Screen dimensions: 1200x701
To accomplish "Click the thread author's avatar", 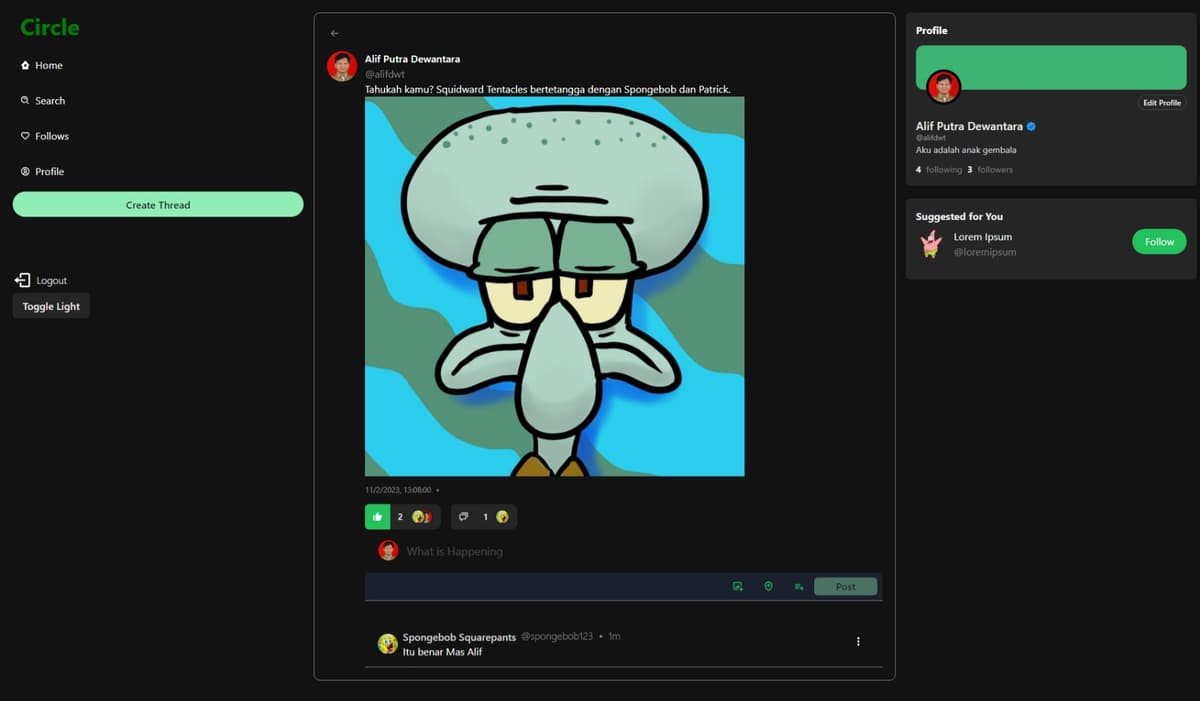I will tap(342, 66).
